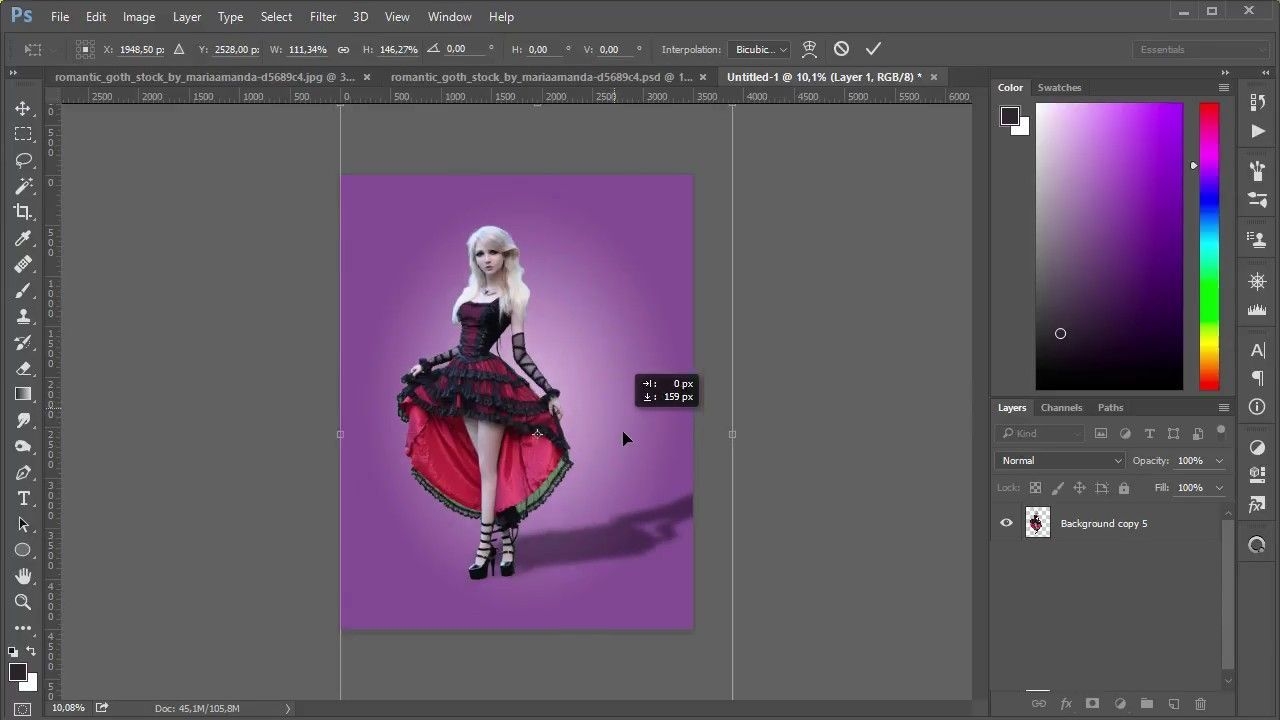Toggle the pixel layer filter

pos(1101,434)
